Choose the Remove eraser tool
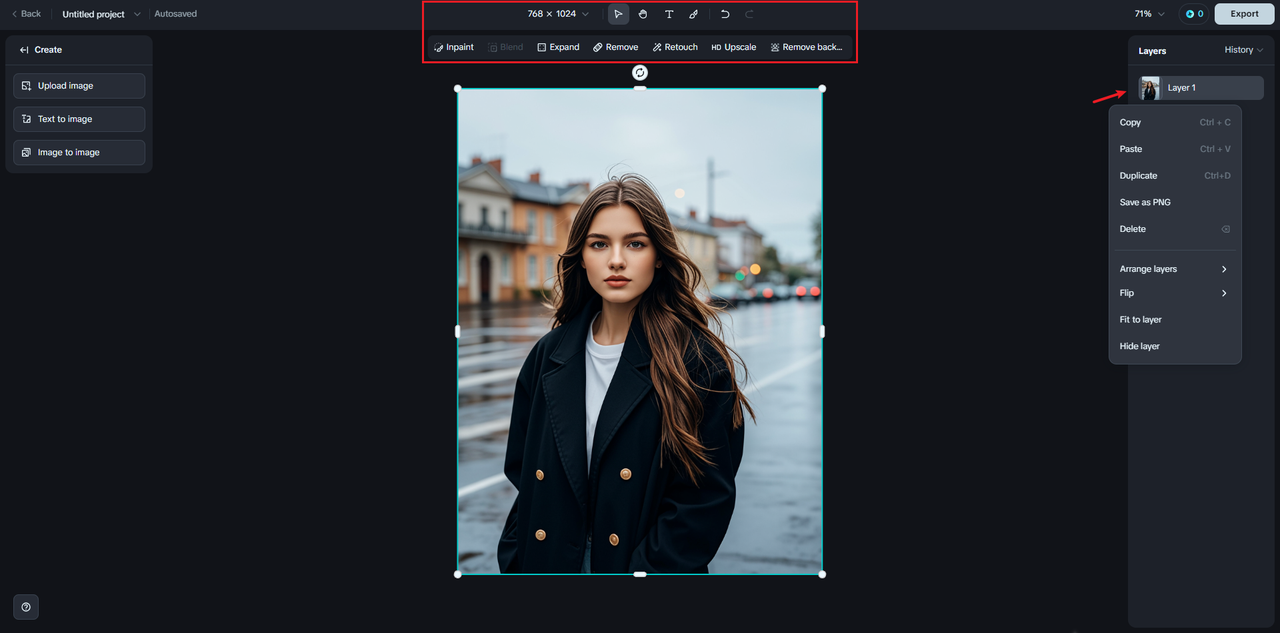Viewport: 1280px width, 633px height. click(615, 47)
